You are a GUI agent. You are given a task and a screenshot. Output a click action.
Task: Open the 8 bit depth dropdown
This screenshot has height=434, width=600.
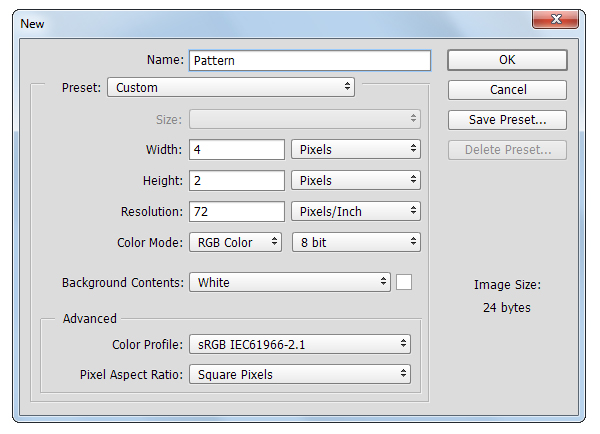click(x=356, y=242)
